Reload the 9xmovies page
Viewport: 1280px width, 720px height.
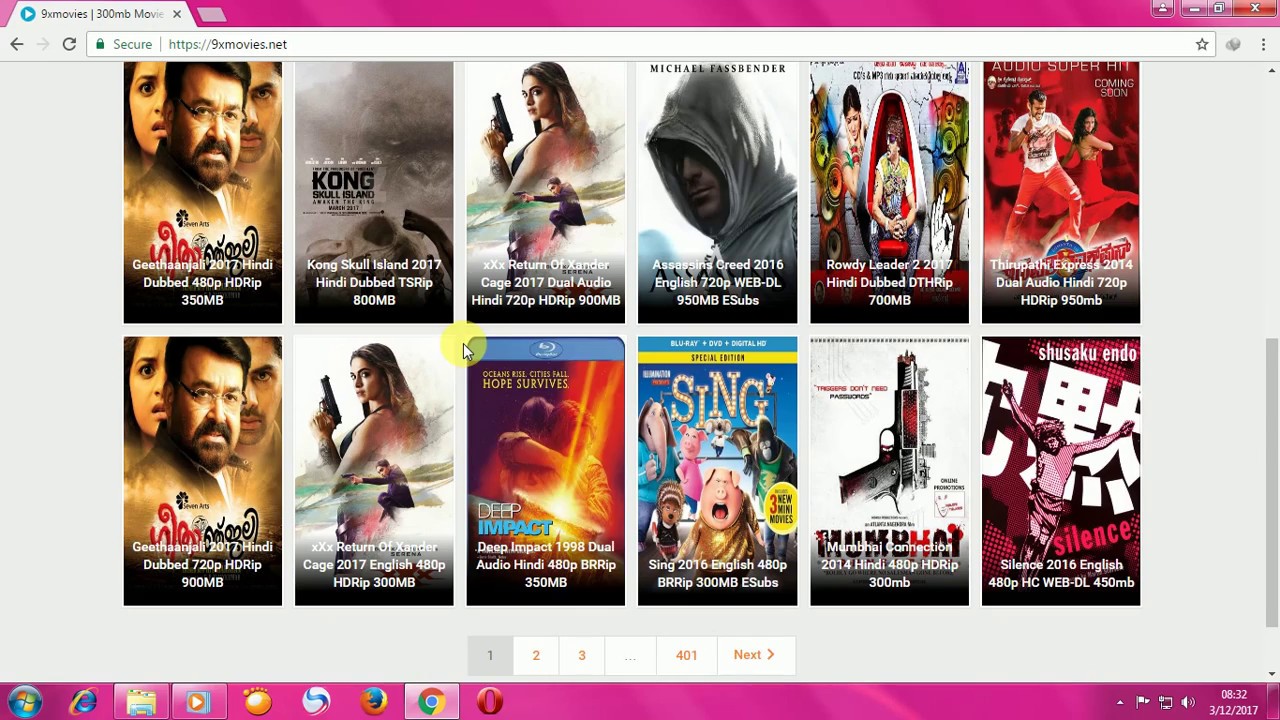tap(69, 44)
